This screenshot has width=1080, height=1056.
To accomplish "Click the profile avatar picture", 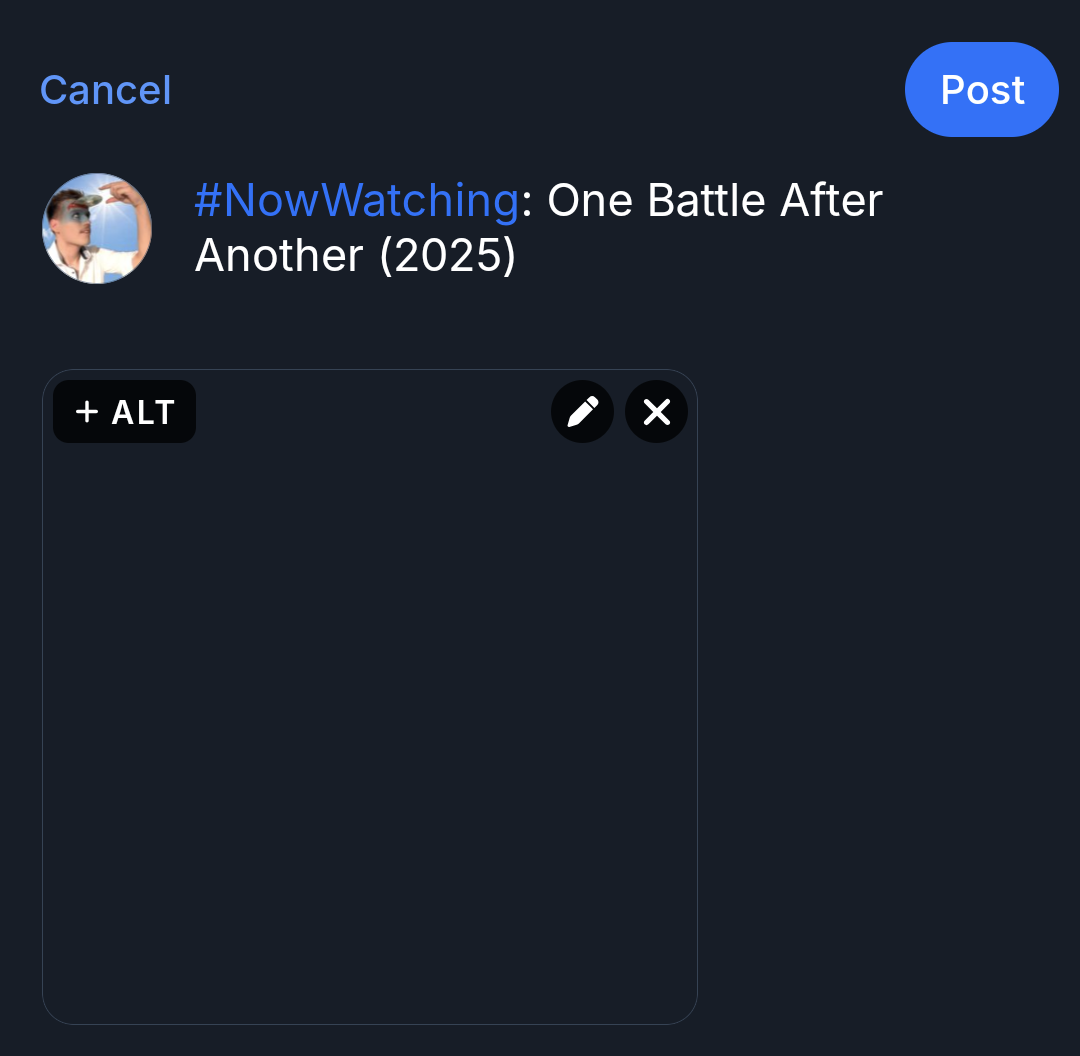I will [97, 228].
